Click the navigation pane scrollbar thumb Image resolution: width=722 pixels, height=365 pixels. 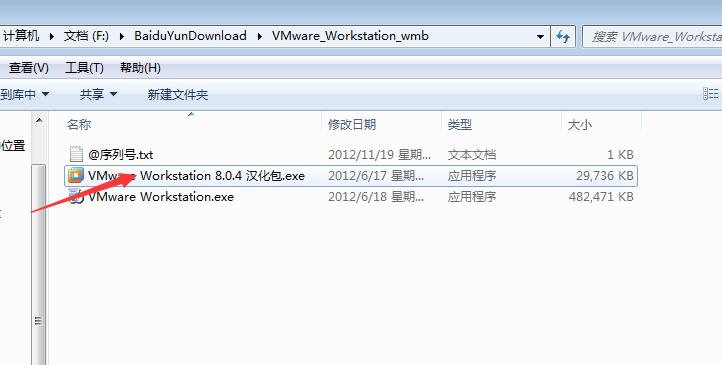tap(39, 264)
